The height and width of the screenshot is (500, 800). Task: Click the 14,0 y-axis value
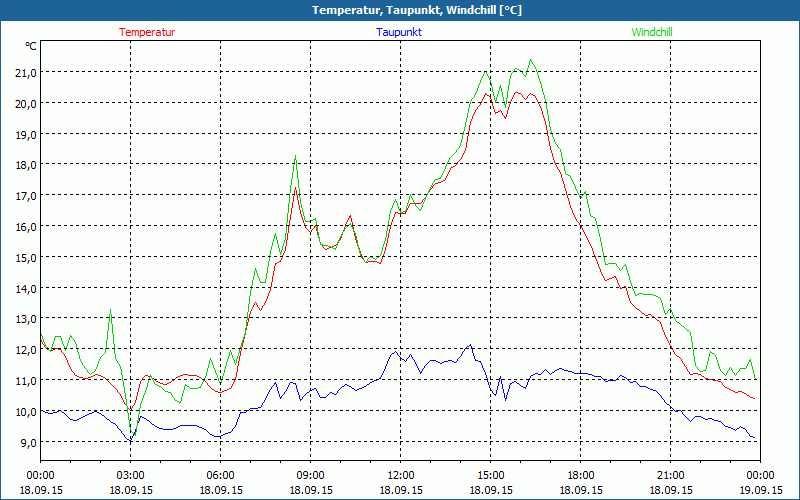[x=26, y=288]
